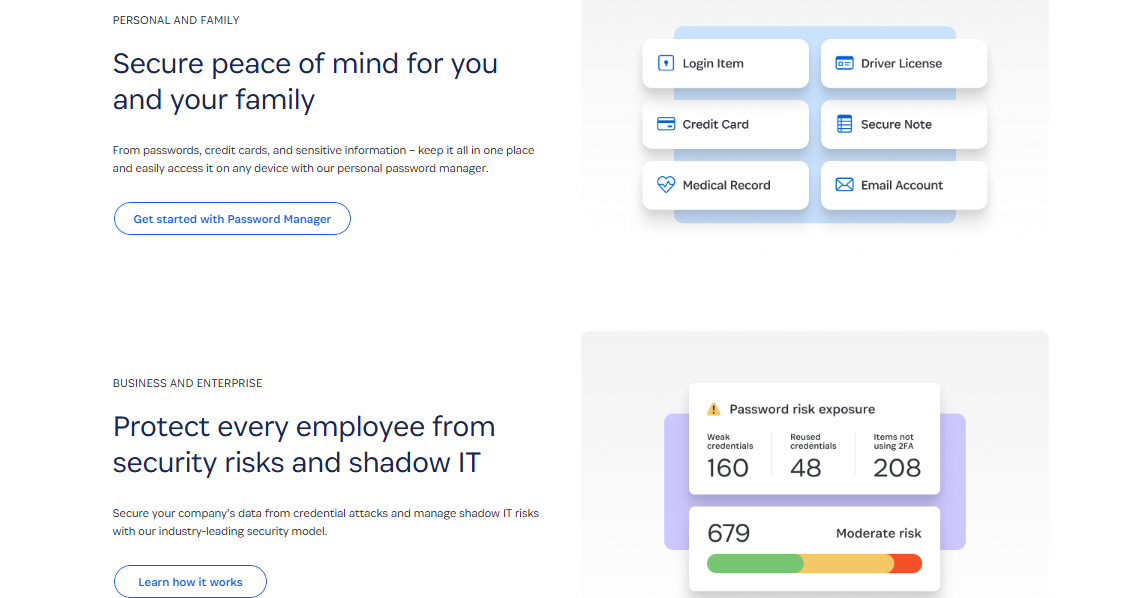
Task: Click the Medical Record heart icon
Action: pos(666,185)
